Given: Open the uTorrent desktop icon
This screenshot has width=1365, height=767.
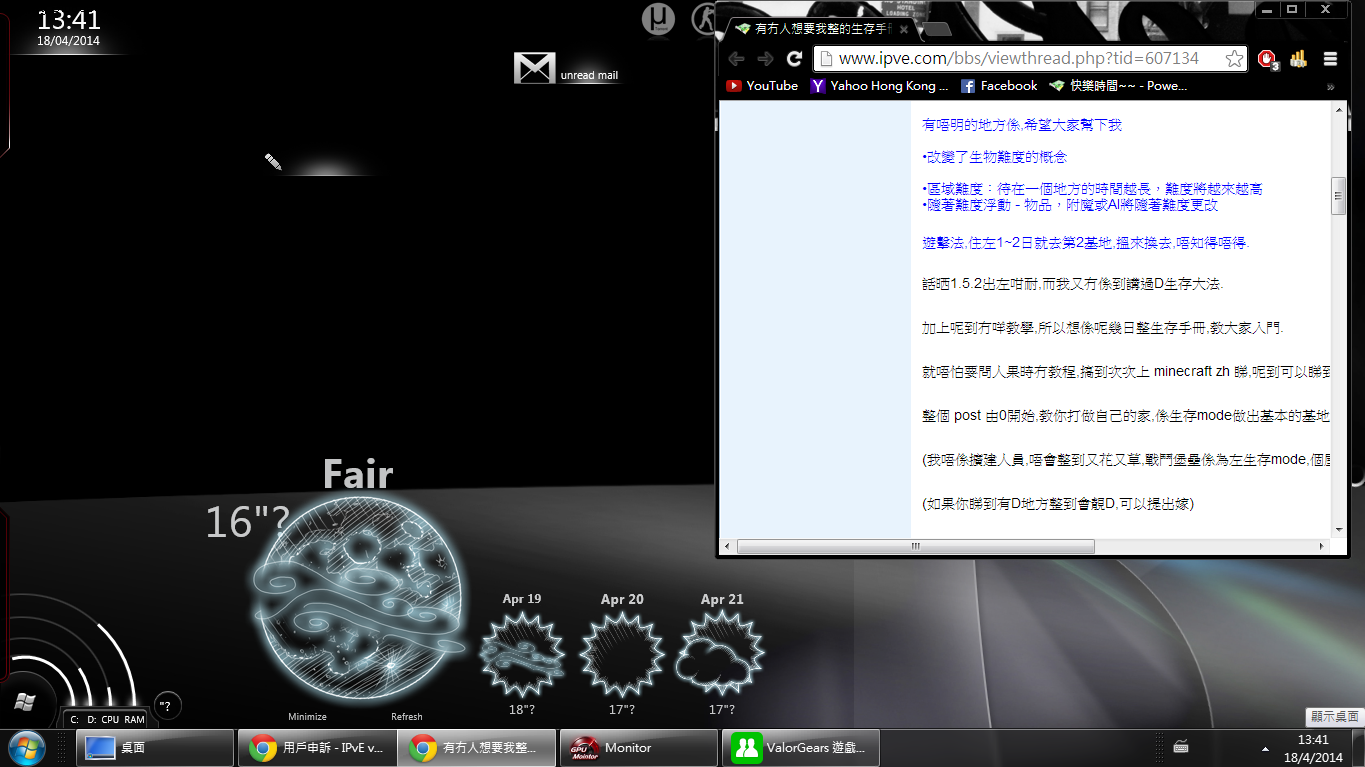Looking at the screenshot, I should [x=657, y=18].
